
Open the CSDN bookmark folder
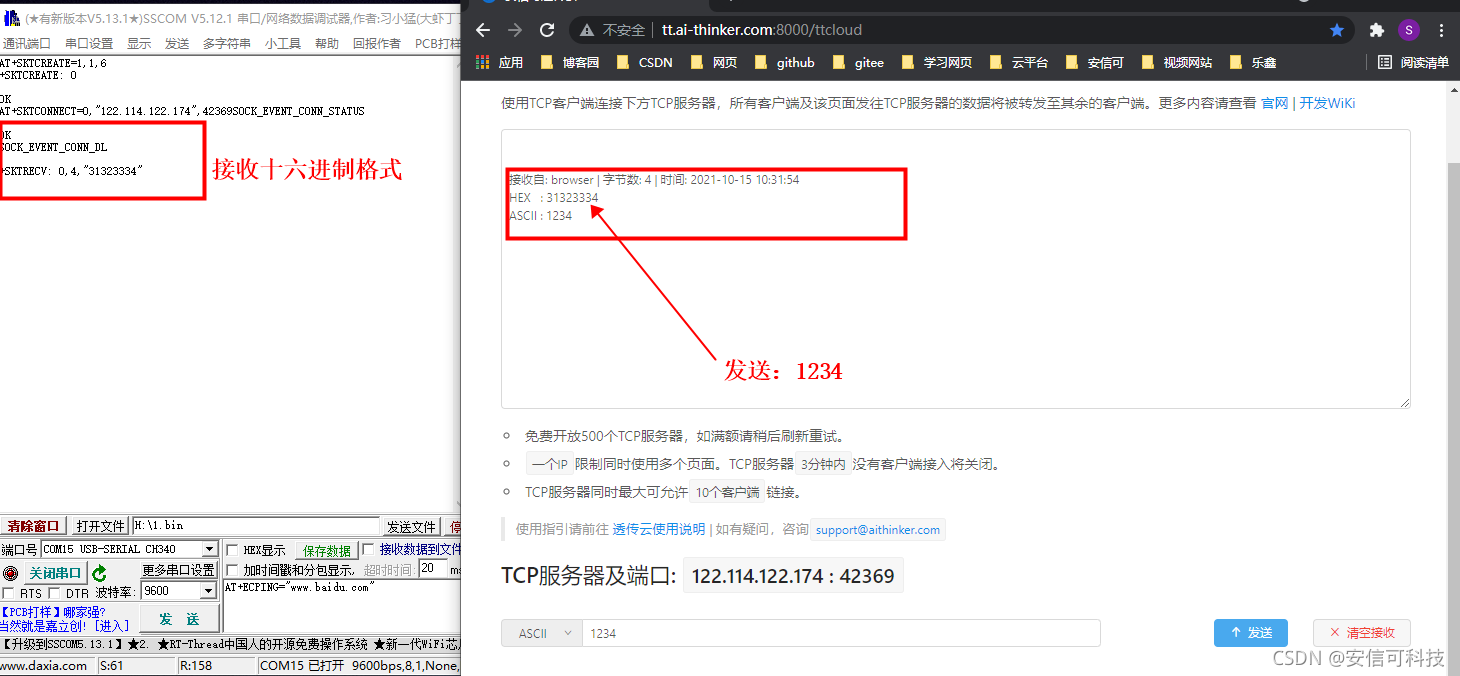pyautogui.click(x=644, y=62)
